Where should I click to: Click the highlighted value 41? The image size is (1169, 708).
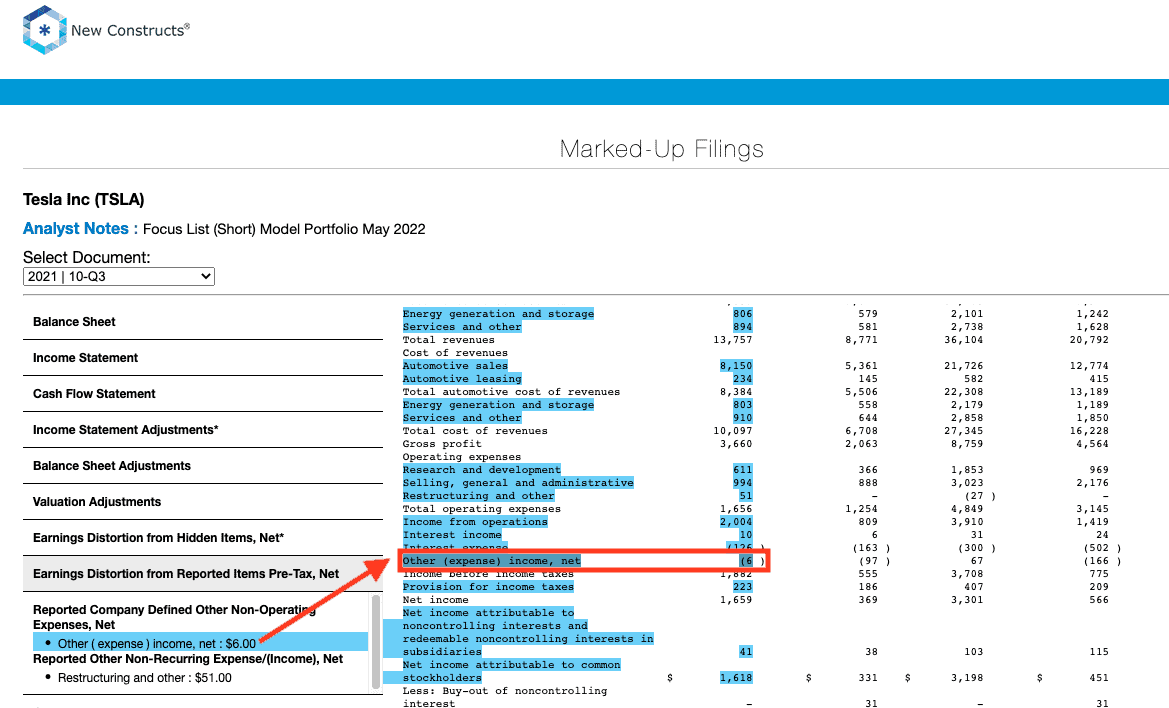[x=746, y=652]
